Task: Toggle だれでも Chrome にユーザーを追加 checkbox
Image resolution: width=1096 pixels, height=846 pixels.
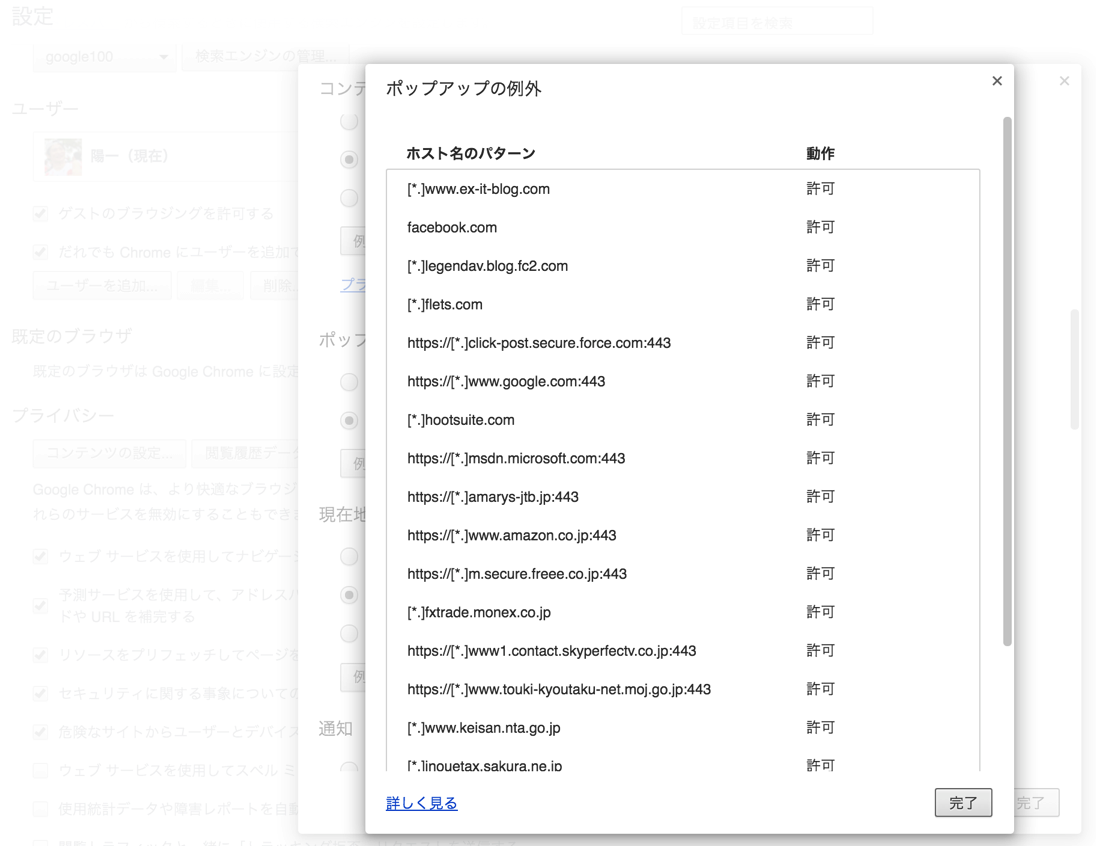Action: coord(41,252)
